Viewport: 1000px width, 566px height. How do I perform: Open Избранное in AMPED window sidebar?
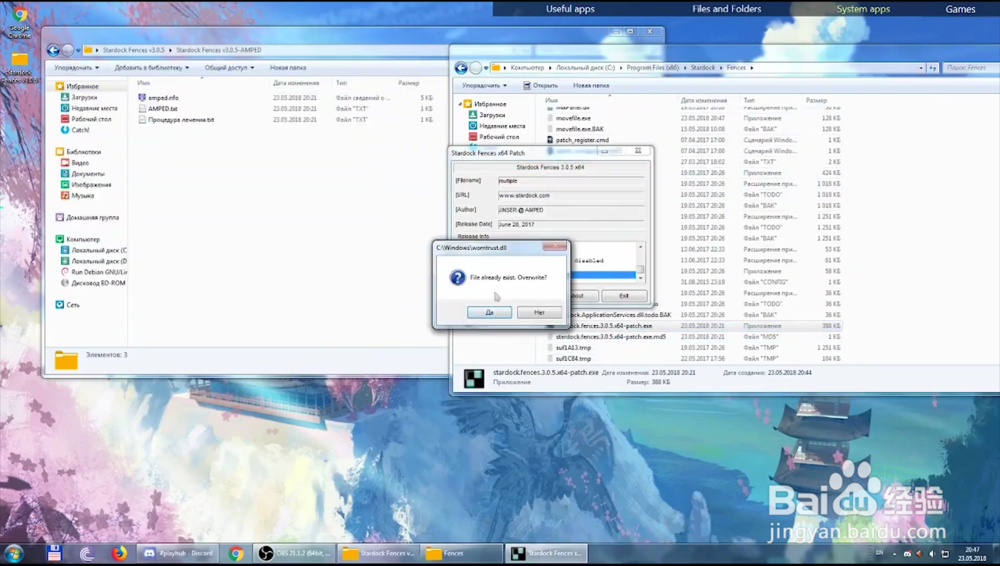82,86
